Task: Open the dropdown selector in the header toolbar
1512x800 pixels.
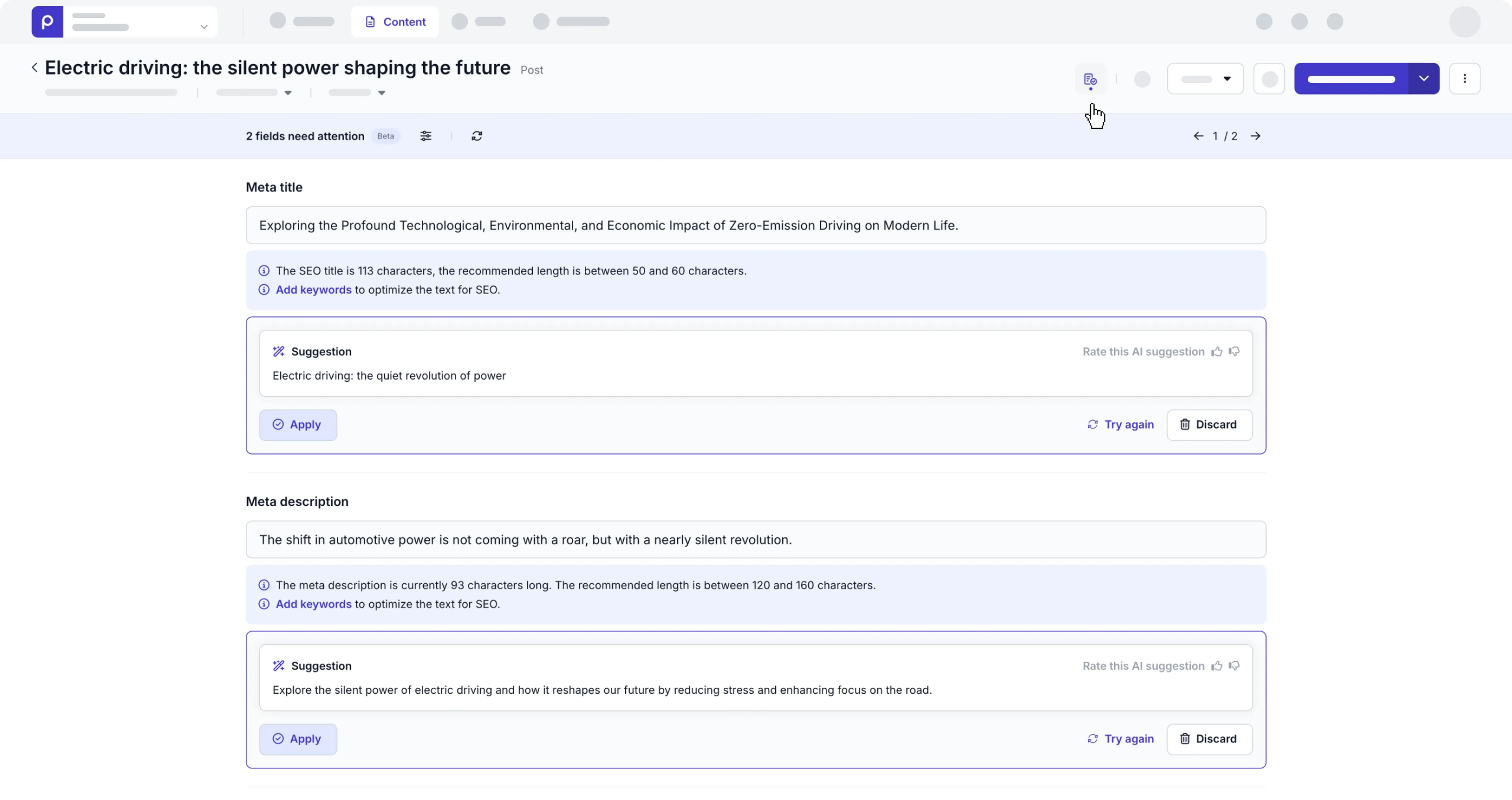Action: pos(1205,78)
